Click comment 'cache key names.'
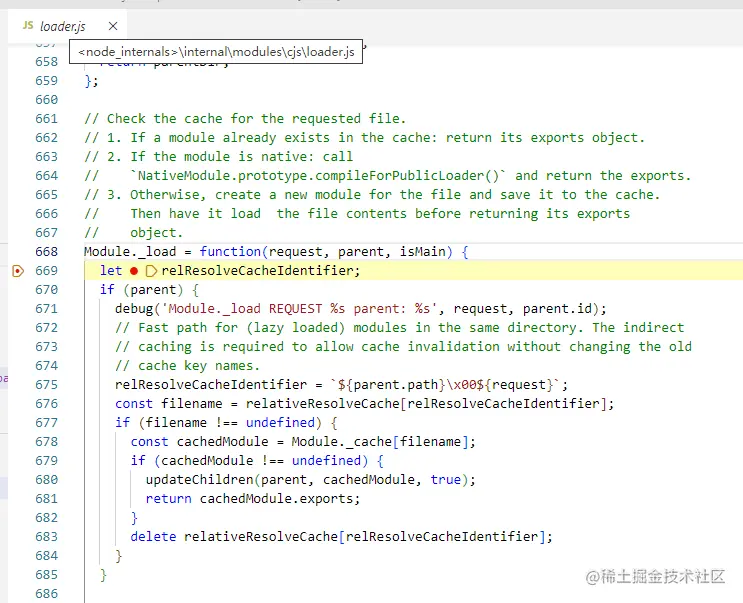Image resolution: width=743 pixels, height=603 pixels. pos(188,366)
